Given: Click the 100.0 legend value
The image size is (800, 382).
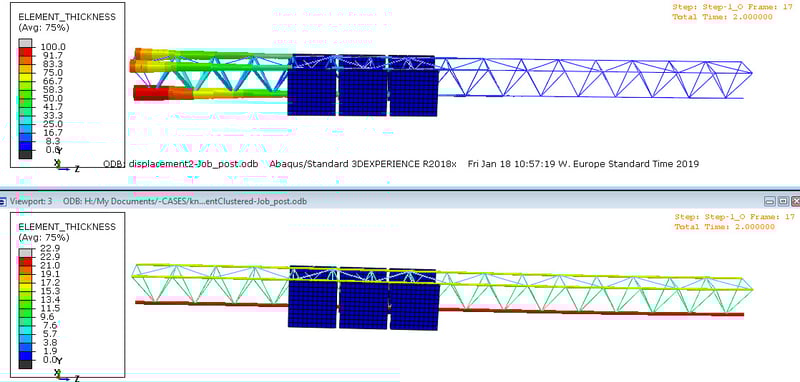Looking at the screenshot, I should click(53, 47).
